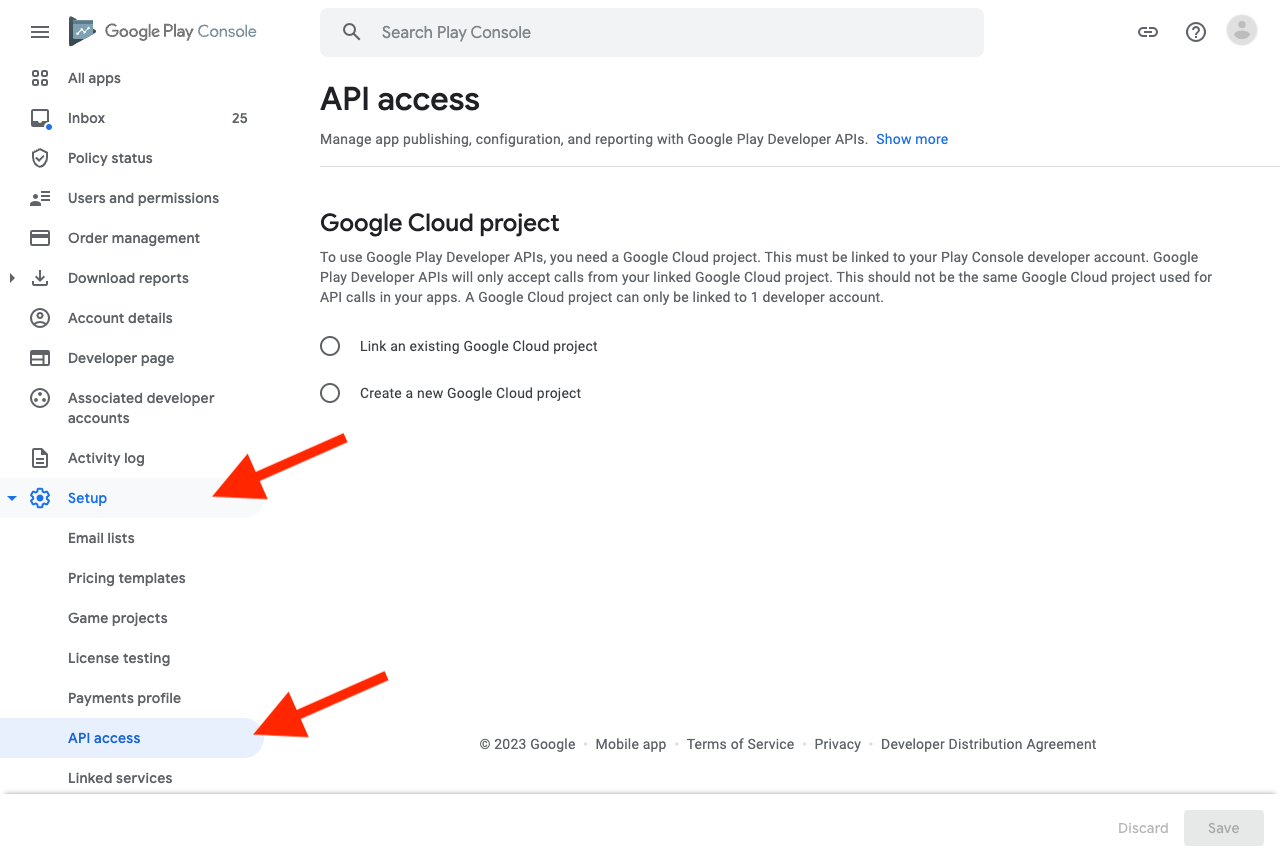
Task: Click the account profile avatar
Action: [1241, 30]
